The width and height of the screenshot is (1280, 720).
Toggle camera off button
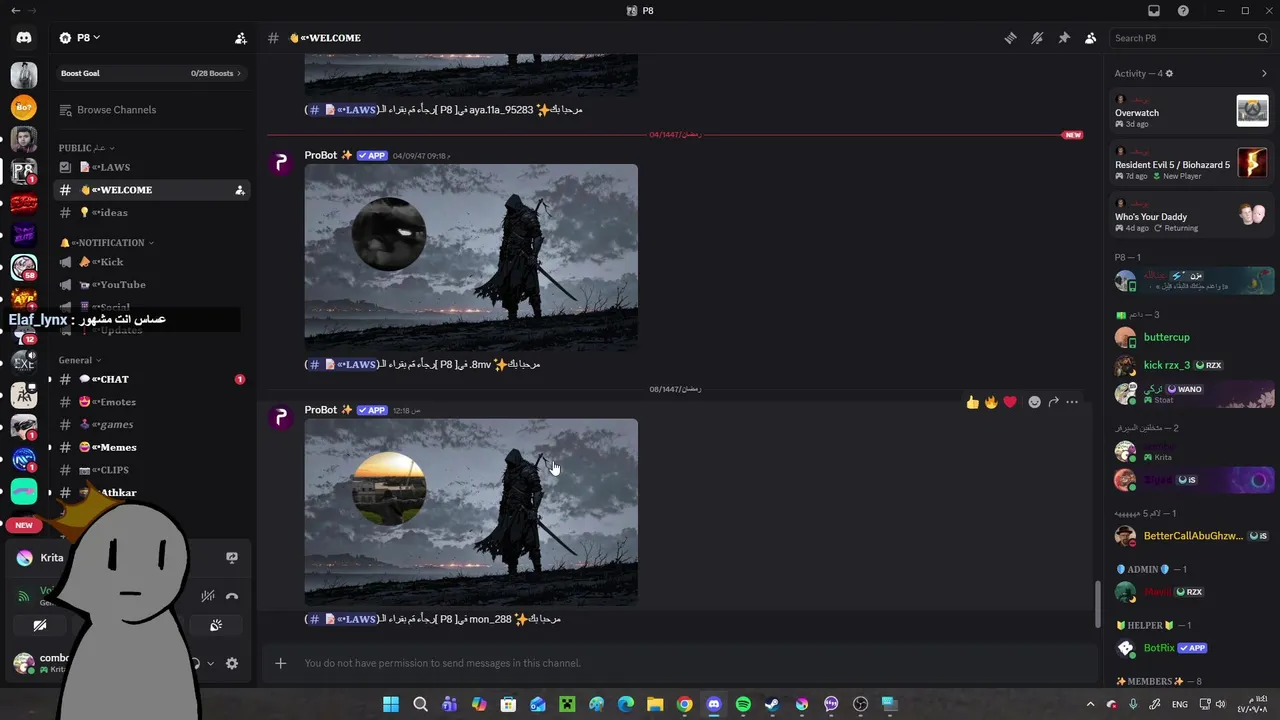40,625
